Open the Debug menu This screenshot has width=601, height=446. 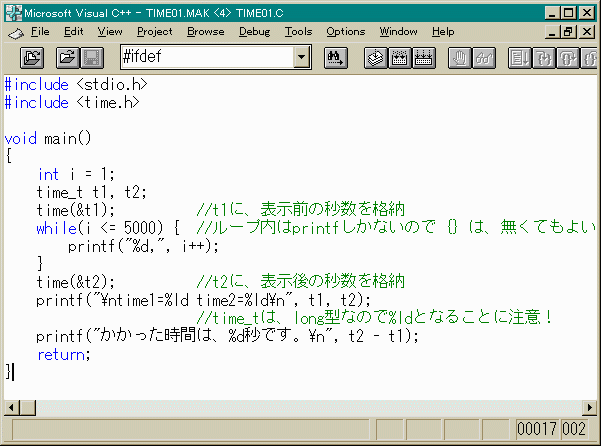pos(254,31)
